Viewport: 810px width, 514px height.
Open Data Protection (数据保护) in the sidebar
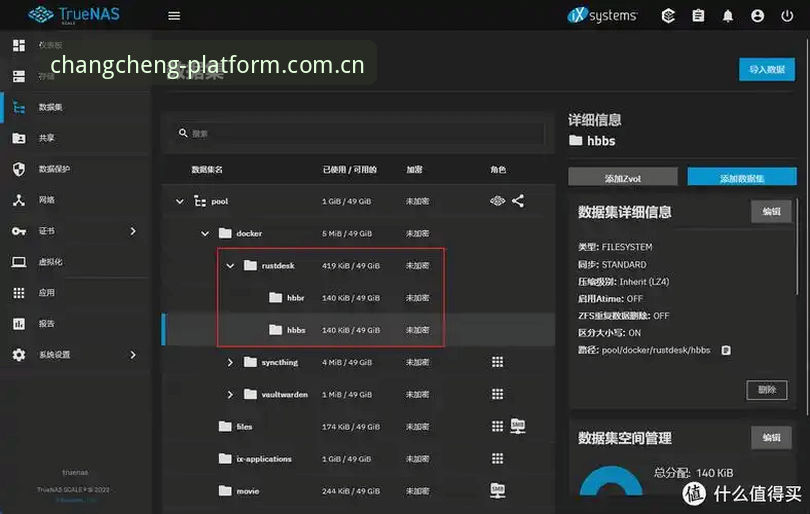click(75, 169)
